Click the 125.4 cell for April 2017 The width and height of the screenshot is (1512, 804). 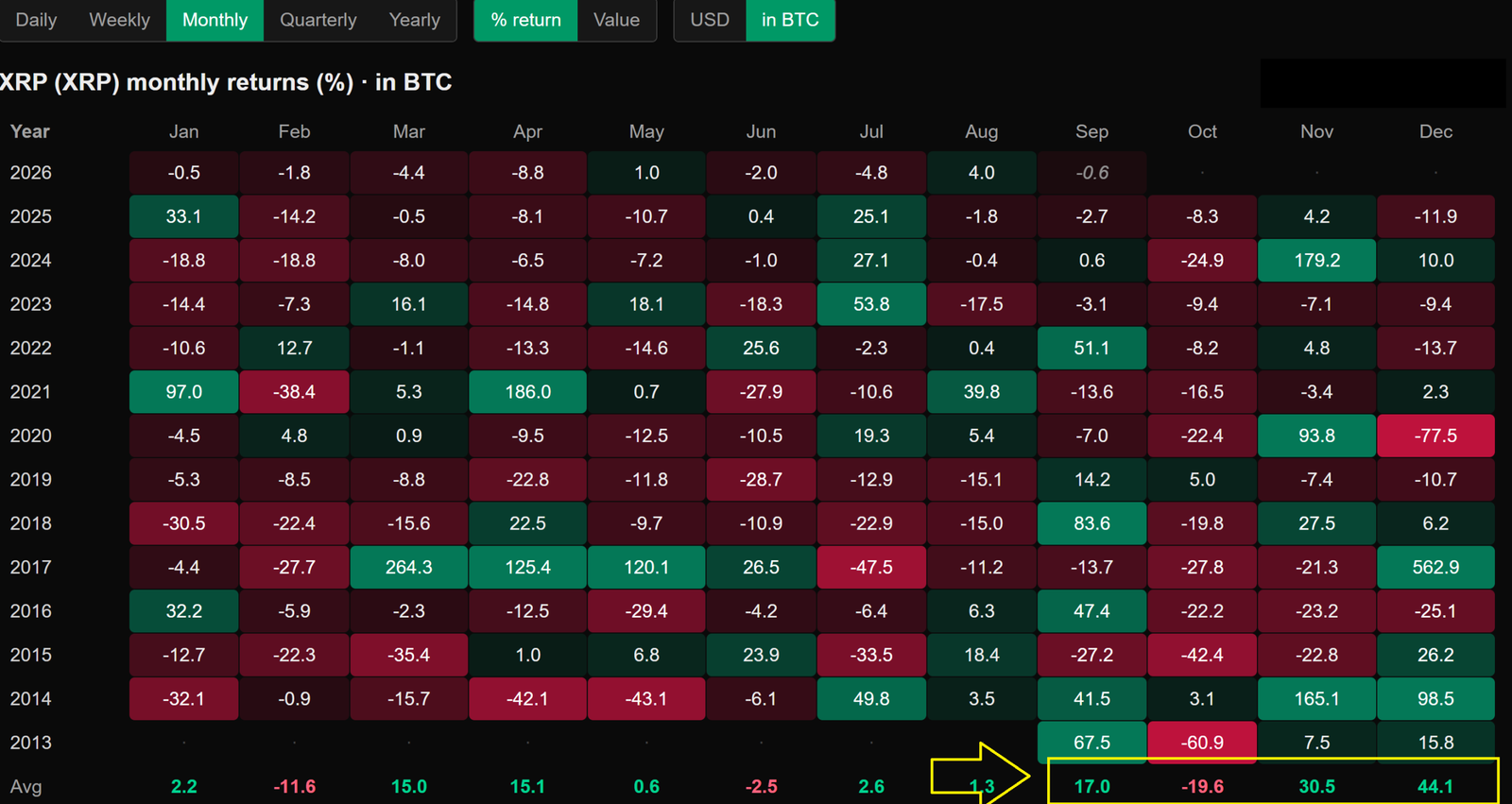(527, 567)
